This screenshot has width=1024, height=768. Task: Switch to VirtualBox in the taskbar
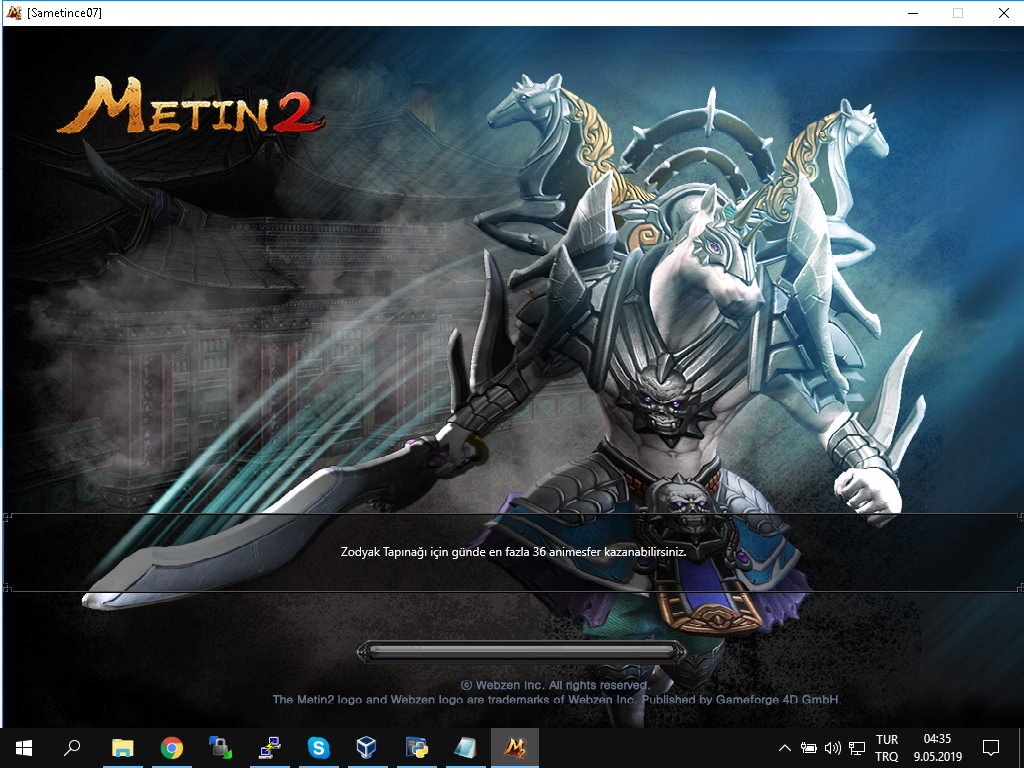click(367, 748)
